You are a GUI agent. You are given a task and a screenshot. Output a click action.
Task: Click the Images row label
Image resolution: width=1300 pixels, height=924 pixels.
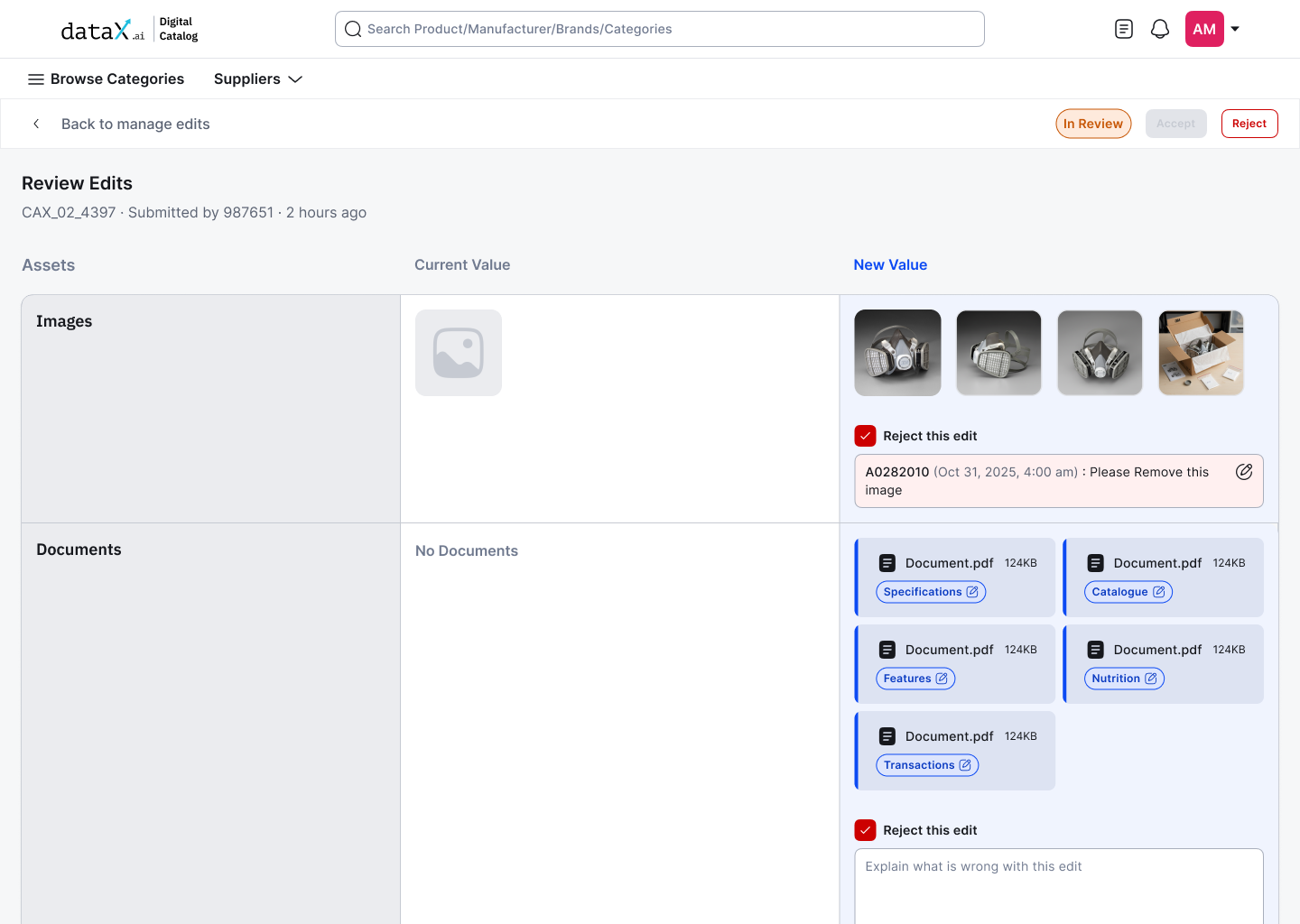(64, 321)
